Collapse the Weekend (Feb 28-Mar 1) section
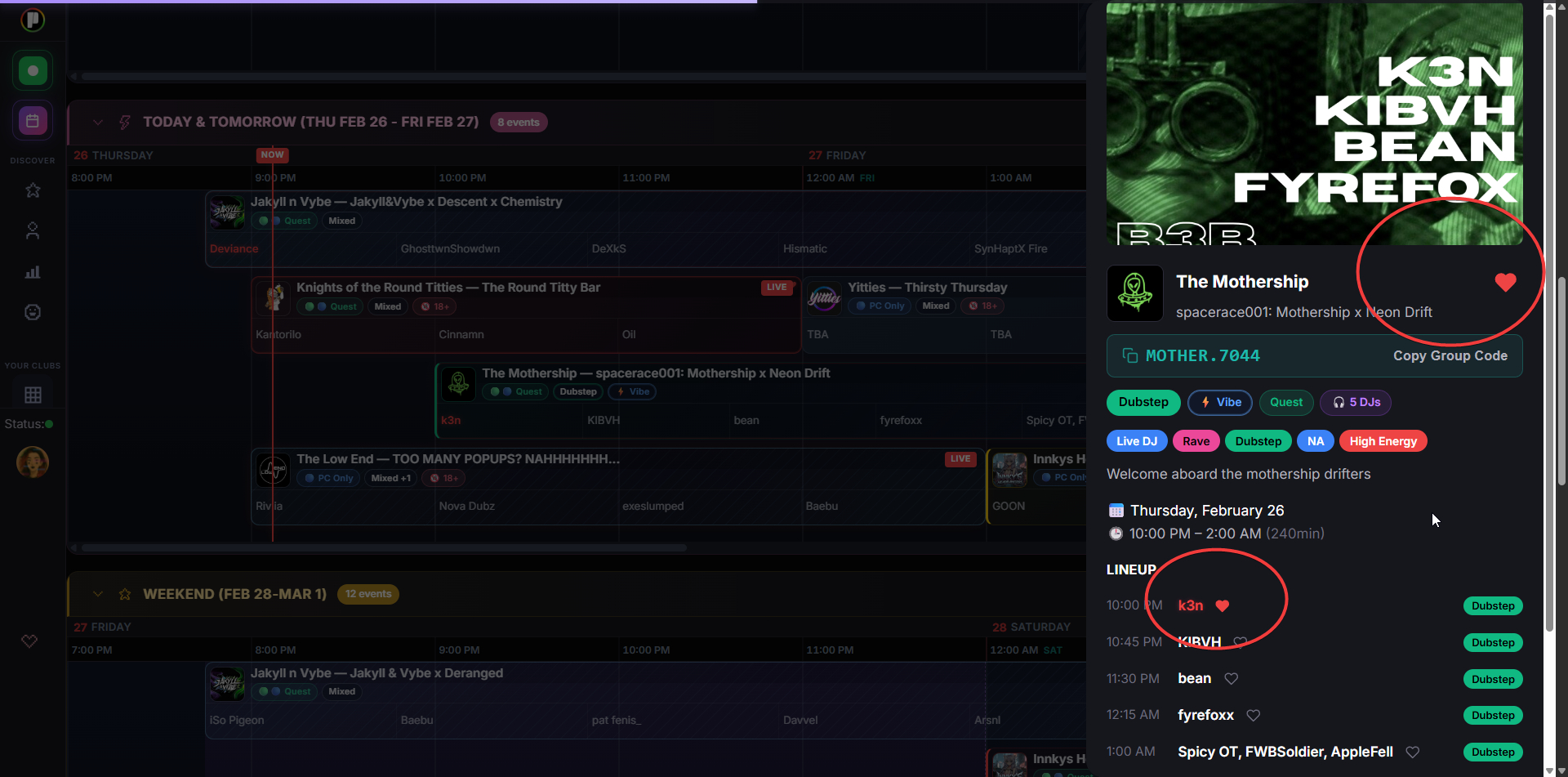The image size is (1568, 777). point(98,594)
